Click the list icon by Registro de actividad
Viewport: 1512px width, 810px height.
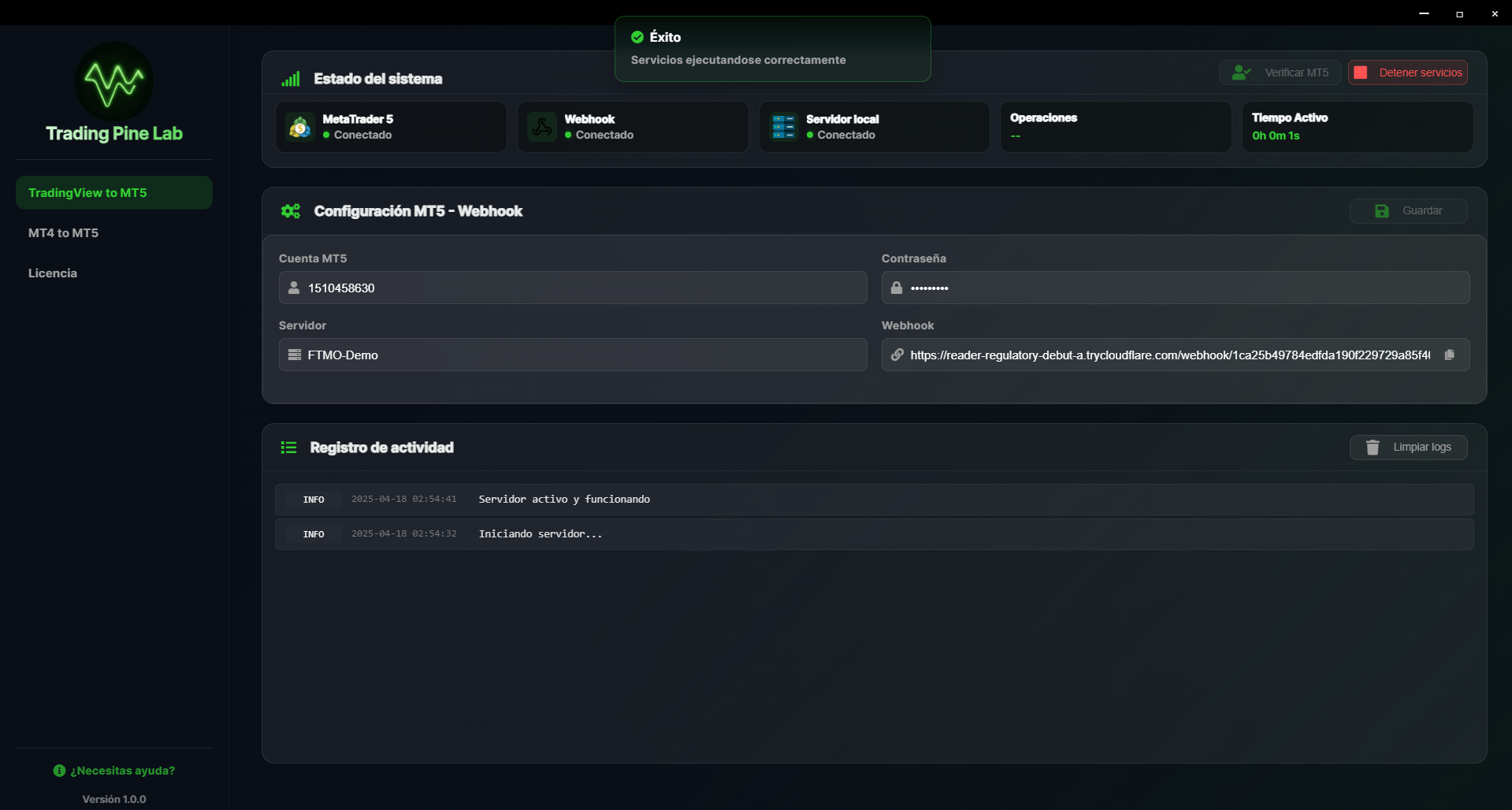click(x=288, y=448)
